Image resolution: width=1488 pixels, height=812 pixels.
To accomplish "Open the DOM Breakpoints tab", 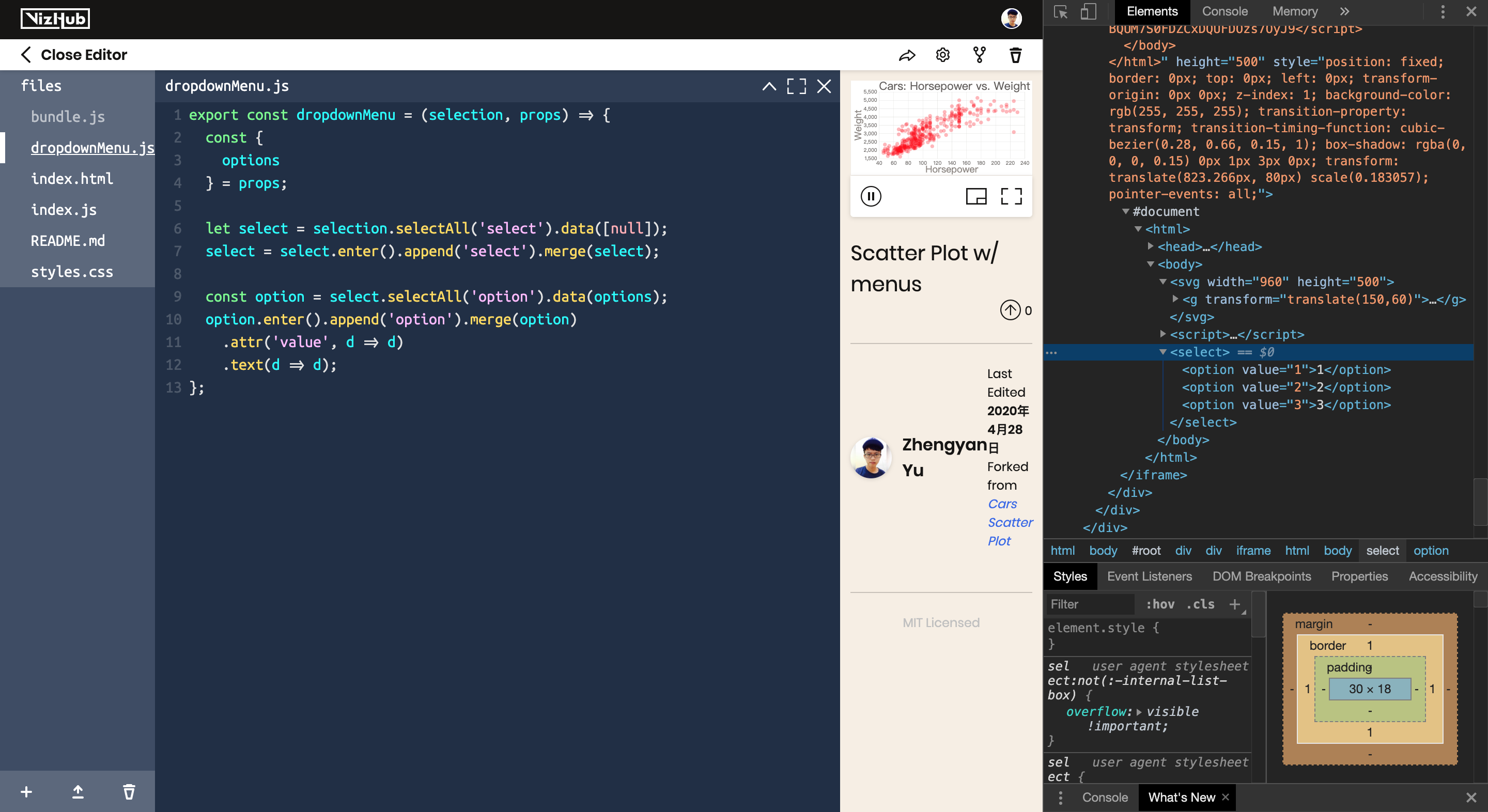I will tap(1262, 576).
